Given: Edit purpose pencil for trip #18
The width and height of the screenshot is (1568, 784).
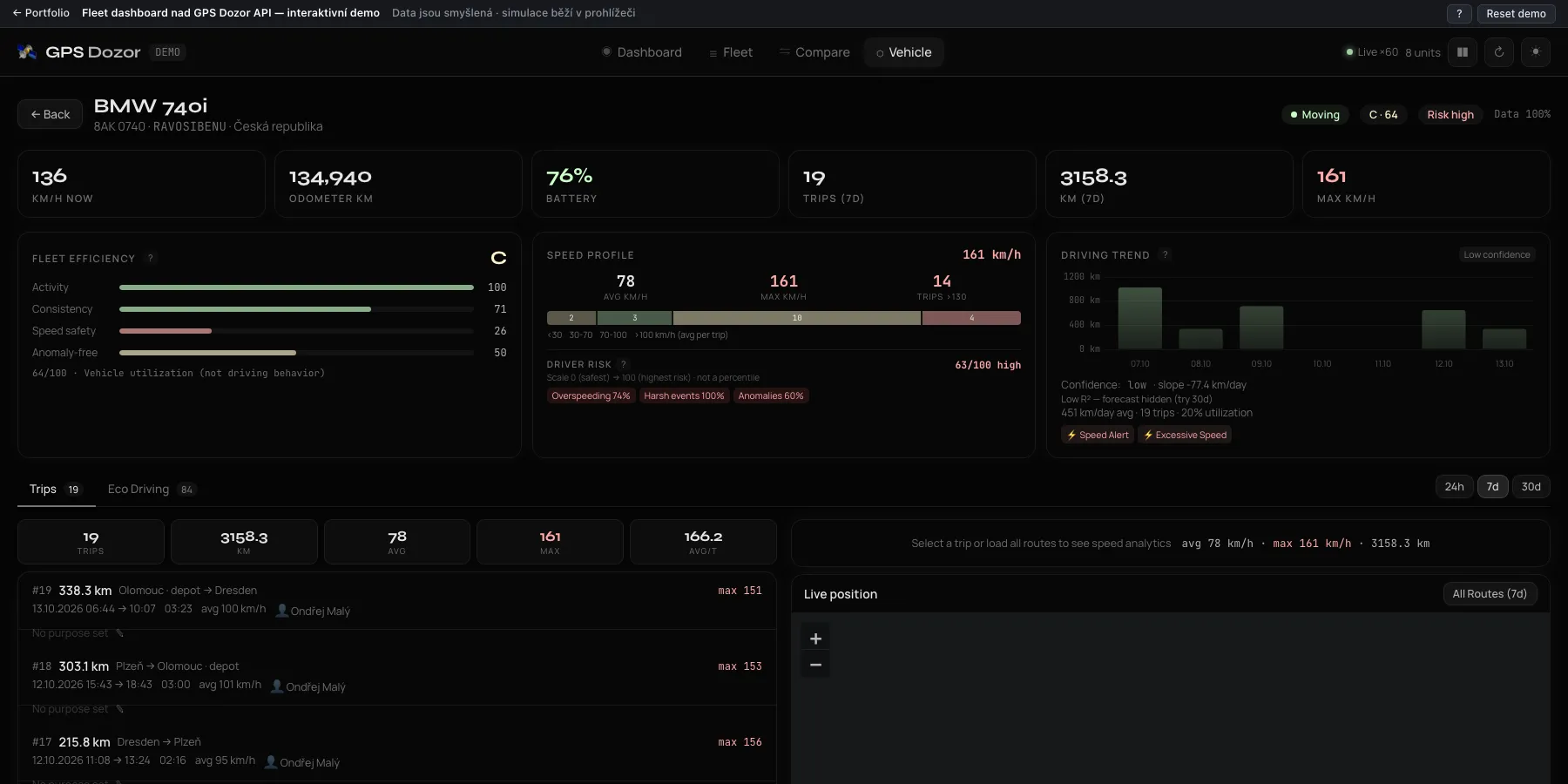Looking at the screenshot, I should [120, 709].
